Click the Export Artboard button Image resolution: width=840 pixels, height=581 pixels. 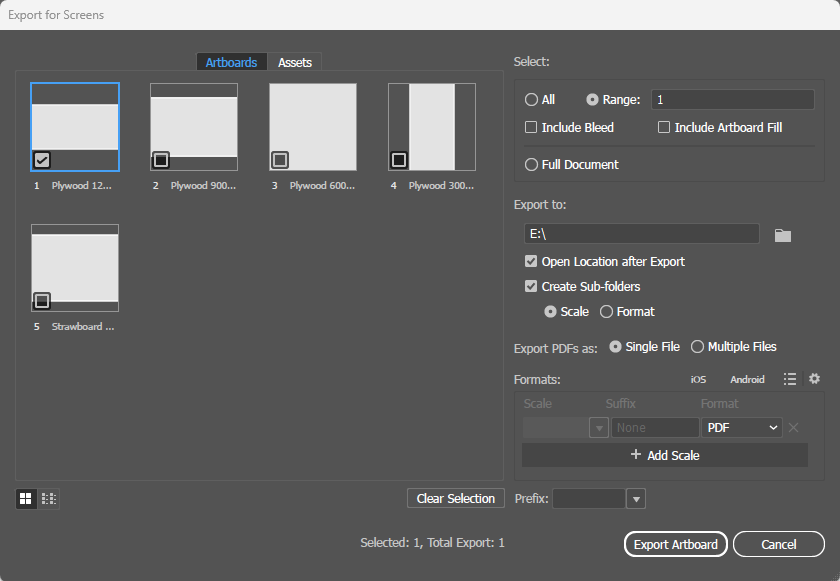click(676, 544)
